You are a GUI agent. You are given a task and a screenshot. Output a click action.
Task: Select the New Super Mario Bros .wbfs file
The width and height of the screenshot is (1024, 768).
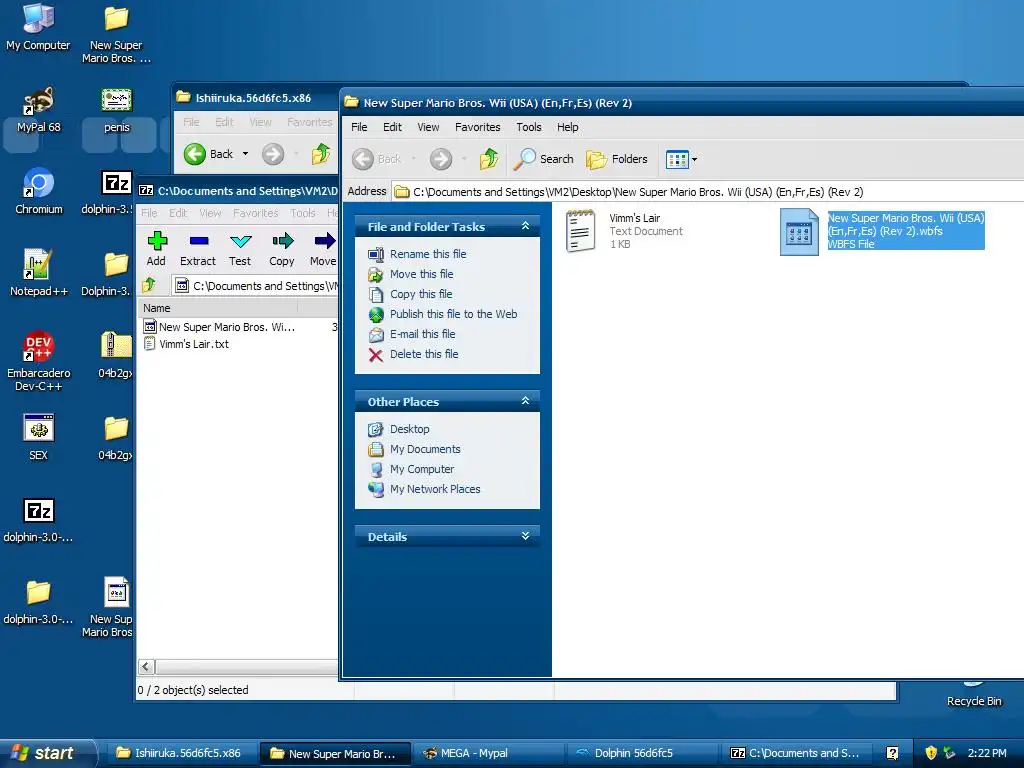click(x=882, y=231)
